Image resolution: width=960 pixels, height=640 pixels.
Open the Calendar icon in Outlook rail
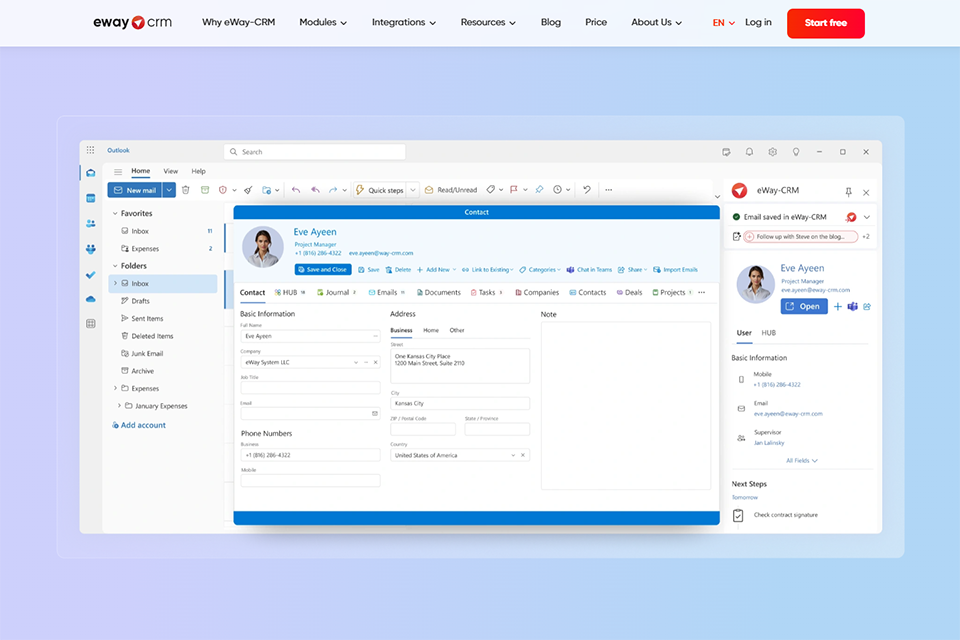(x=91, y=198)
